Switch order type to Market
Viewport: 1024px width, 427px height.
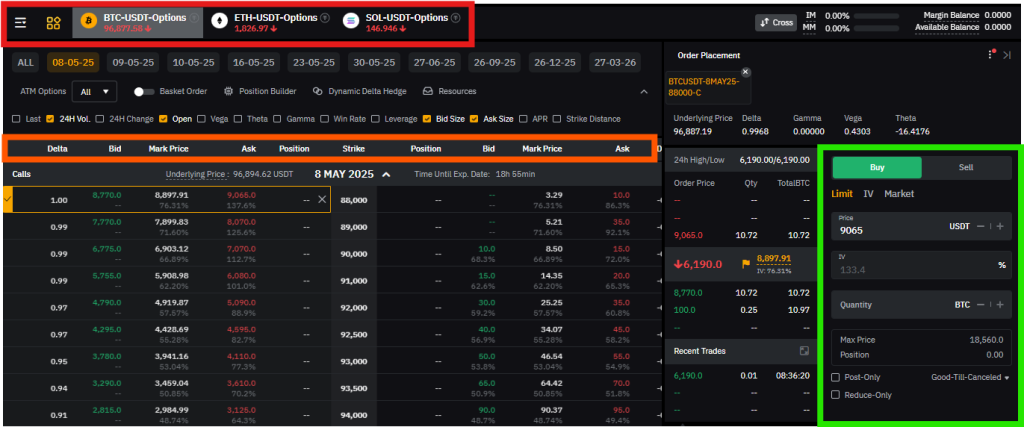[899, 194]
